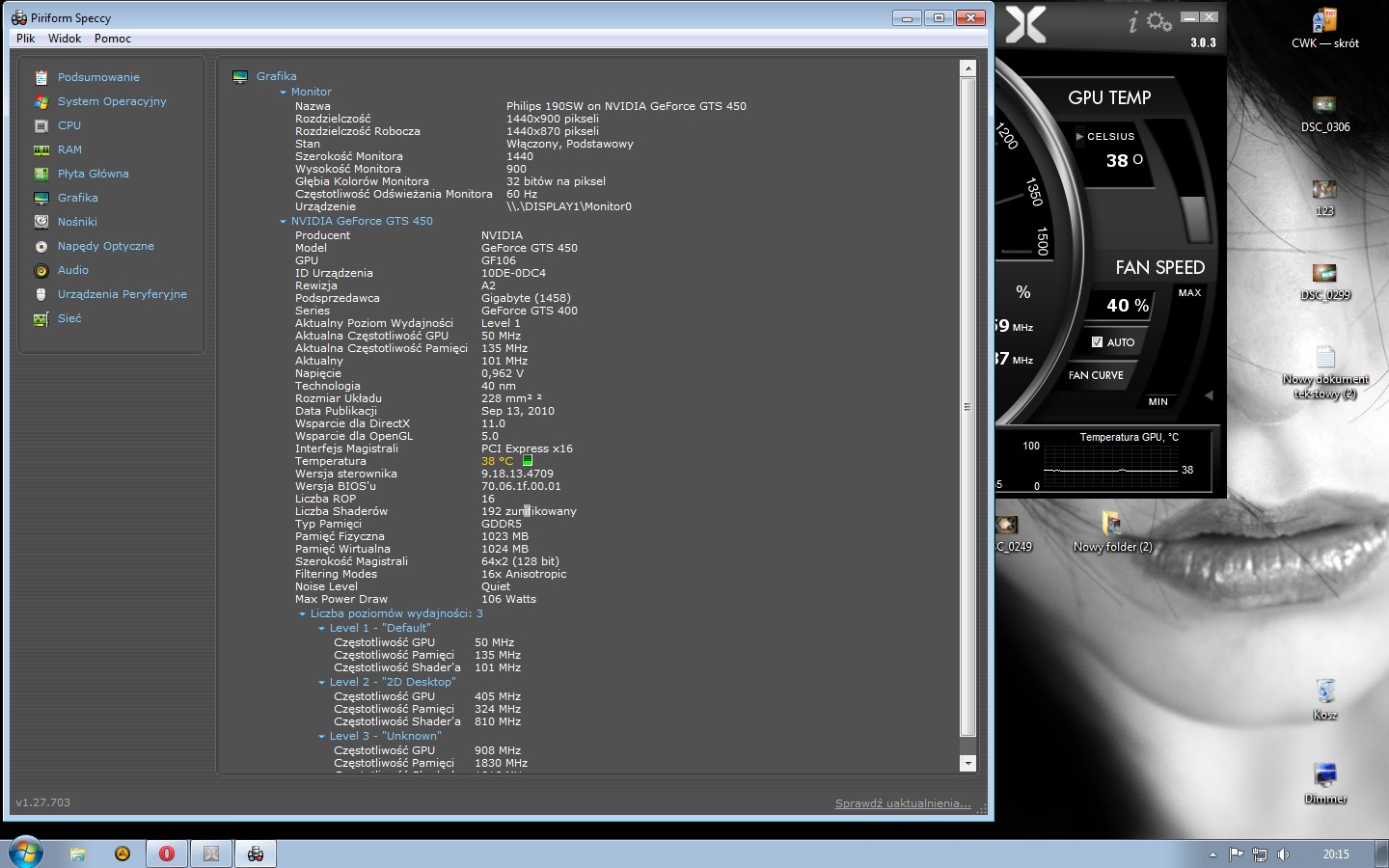
Task: Click the scrollbar down arrow in Speccy
Action: [x=967, y=763]
